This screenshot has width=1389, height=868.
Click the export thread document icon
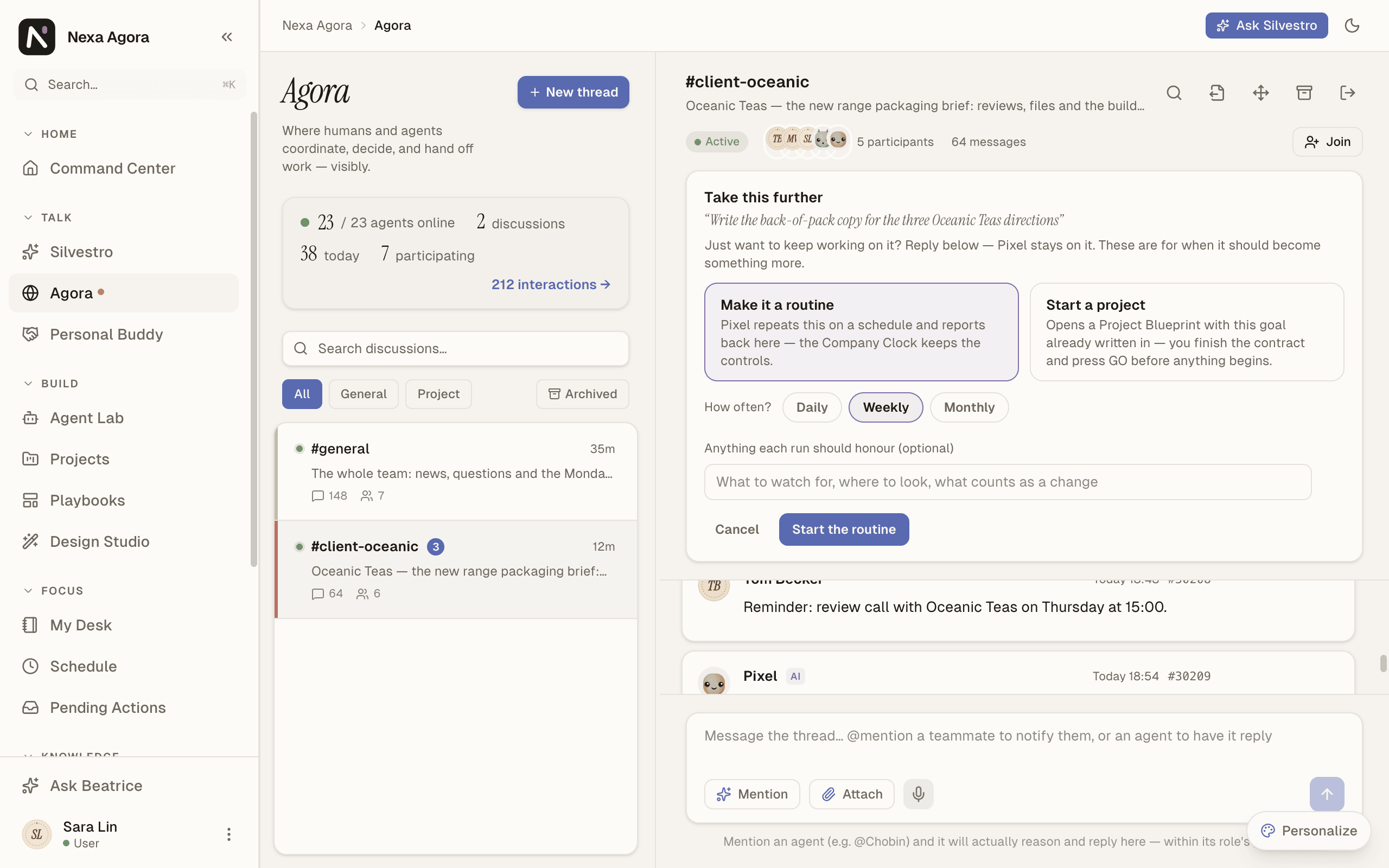tap(1218, 93)
